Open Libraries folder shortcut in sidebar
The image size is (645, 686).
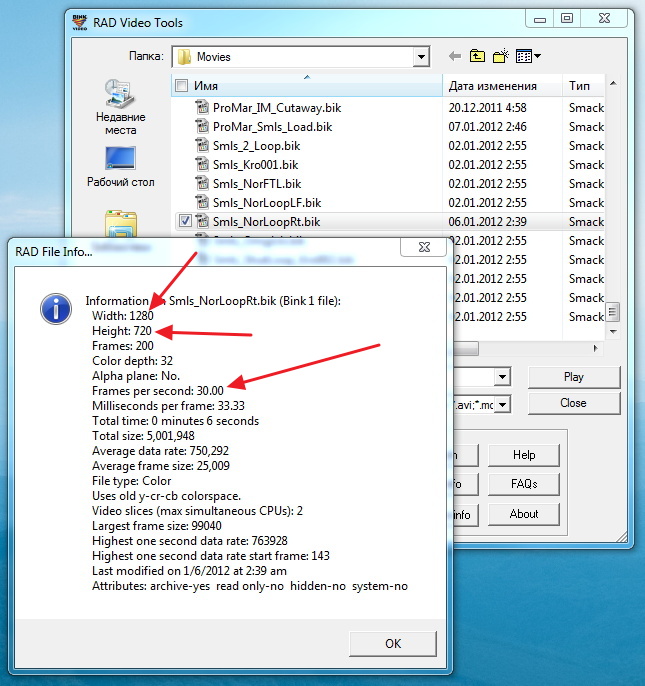[121, 224]
